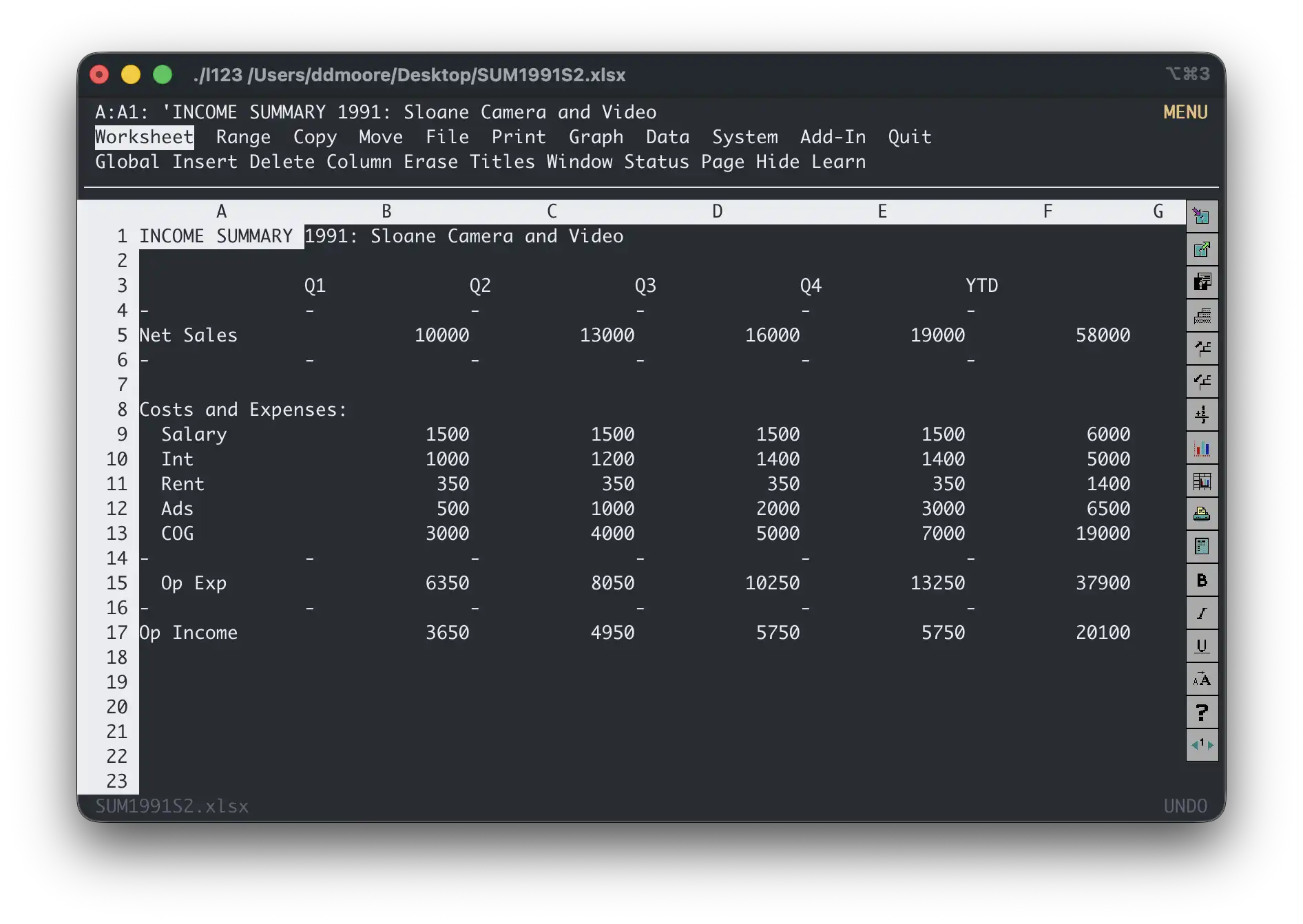Open the Worksheet menu
Screen dimensions: 1303x924
pyautogui.click(x=144, y=137)
